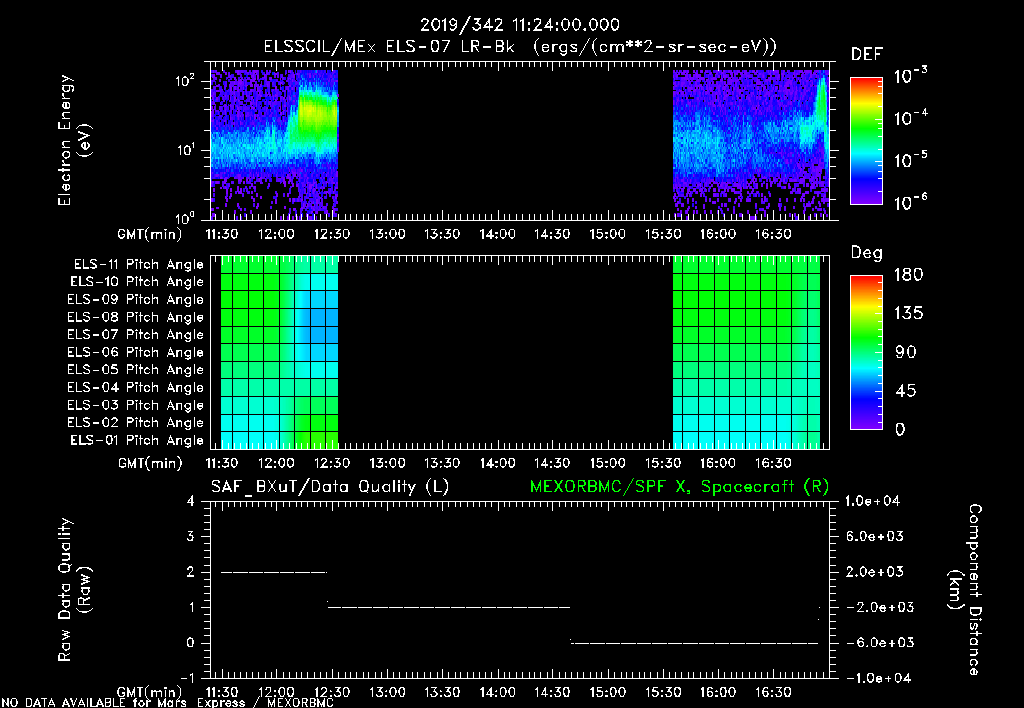Click the ELS-06 Pitch Angle row label
The height and width of the screenshot is (708, 1024).
click(135, 352)
